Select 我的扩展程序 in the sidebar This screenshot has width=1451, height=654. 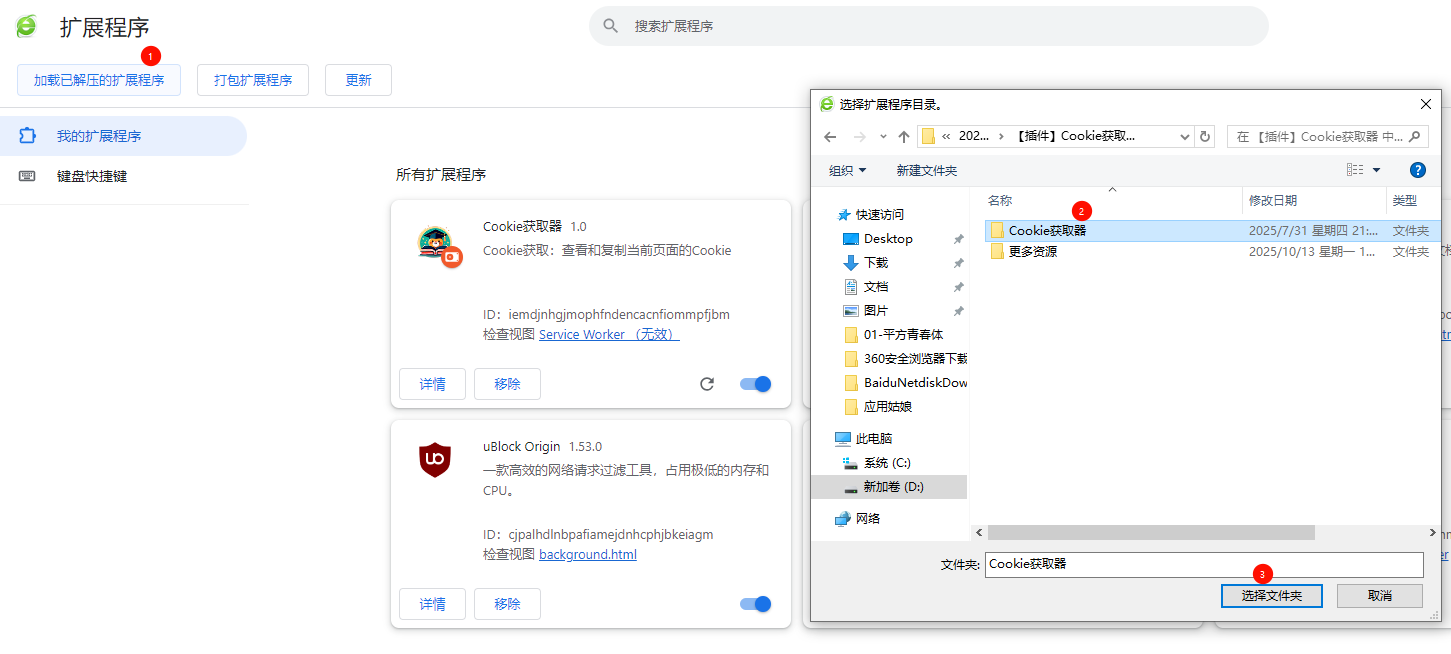(98, 136)
